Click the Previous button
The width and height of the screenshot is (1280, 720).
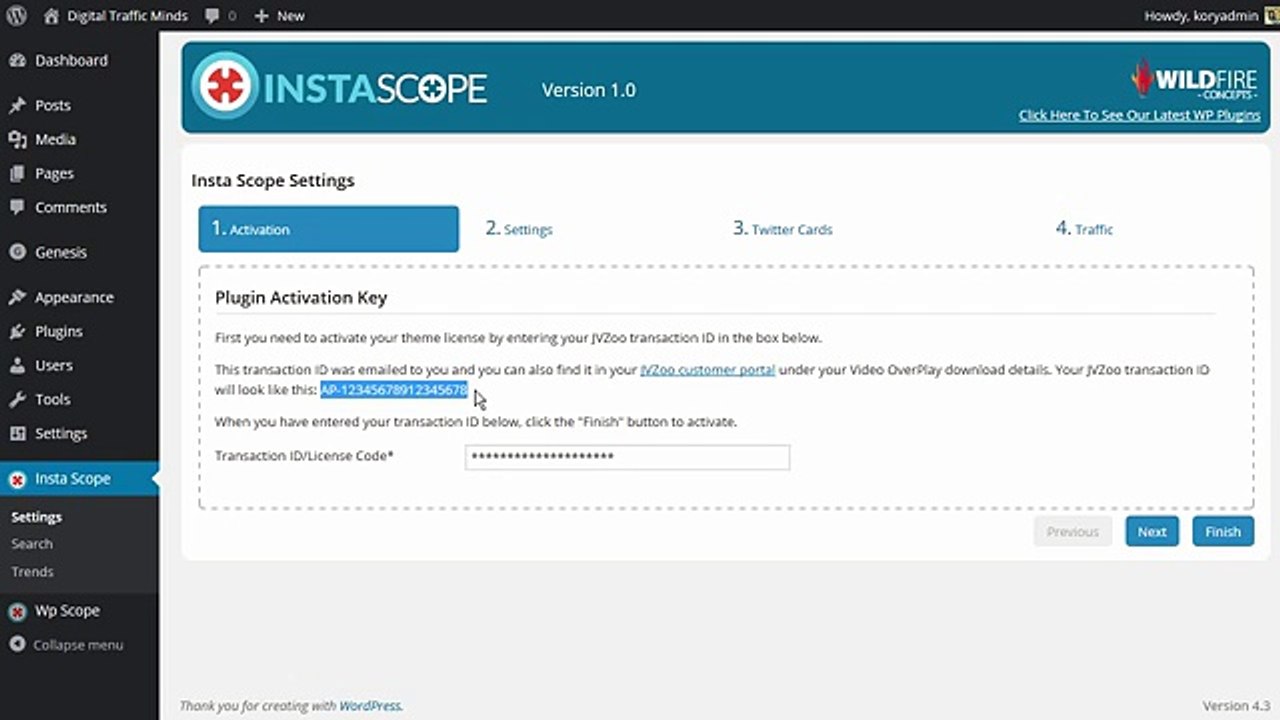pos(1073,531)
